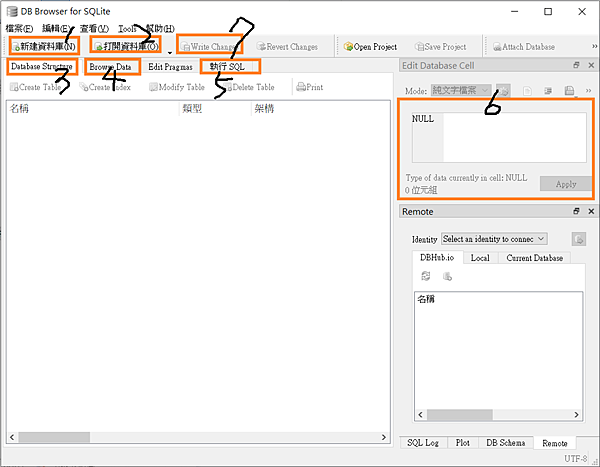Close the Edit Database Cell panel

[591, 65]
